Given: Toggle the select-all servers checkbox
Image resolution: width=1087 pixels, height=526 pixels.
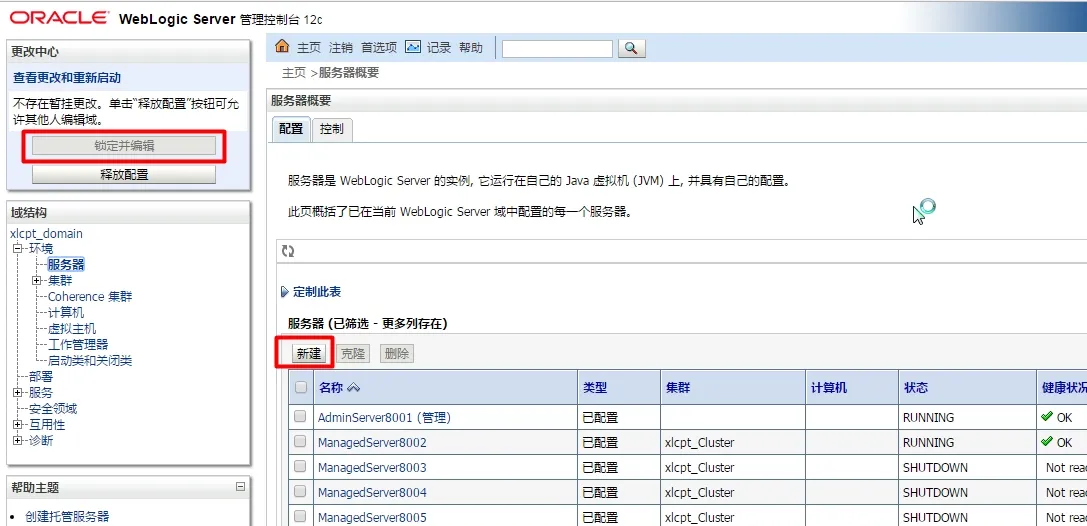Looking at the screenshot, I should [301, 387].
